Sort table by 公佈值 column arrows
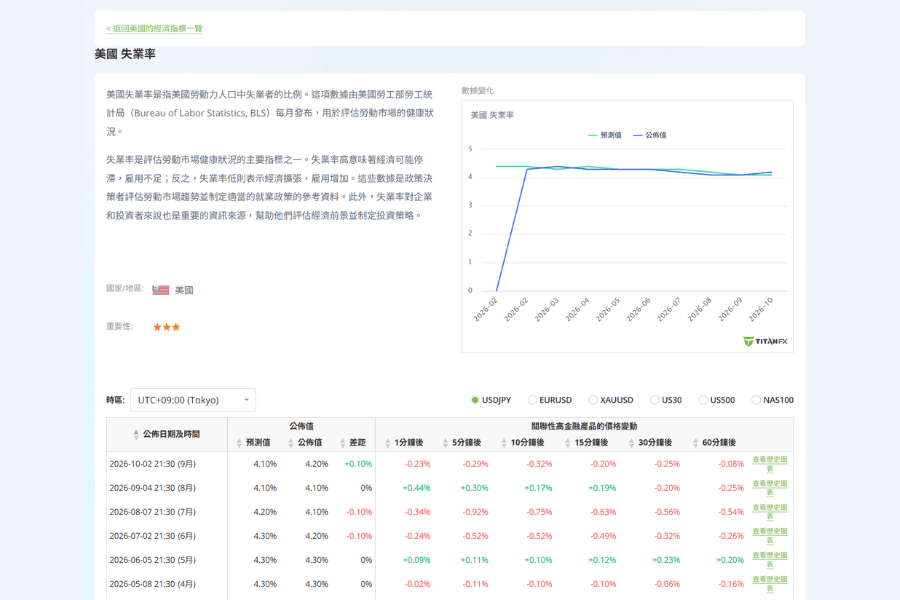 pyautogui.click(x=291, y=443)
